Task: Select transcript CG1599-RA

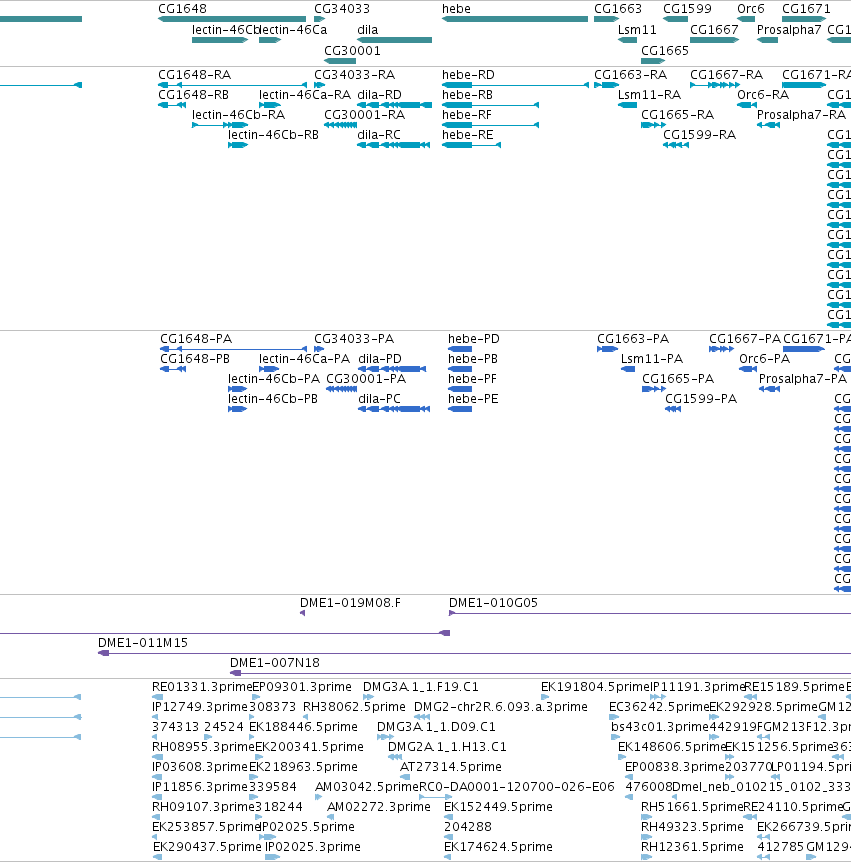Action: tap(699, 135)
